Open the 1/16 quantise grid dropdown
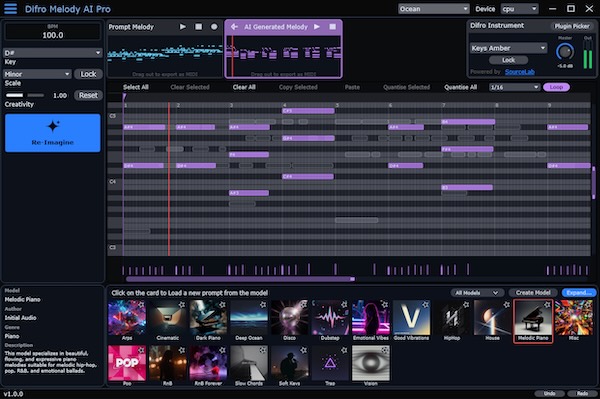The width and height of the screenshot is (600, 399). [x=514, y=87]
